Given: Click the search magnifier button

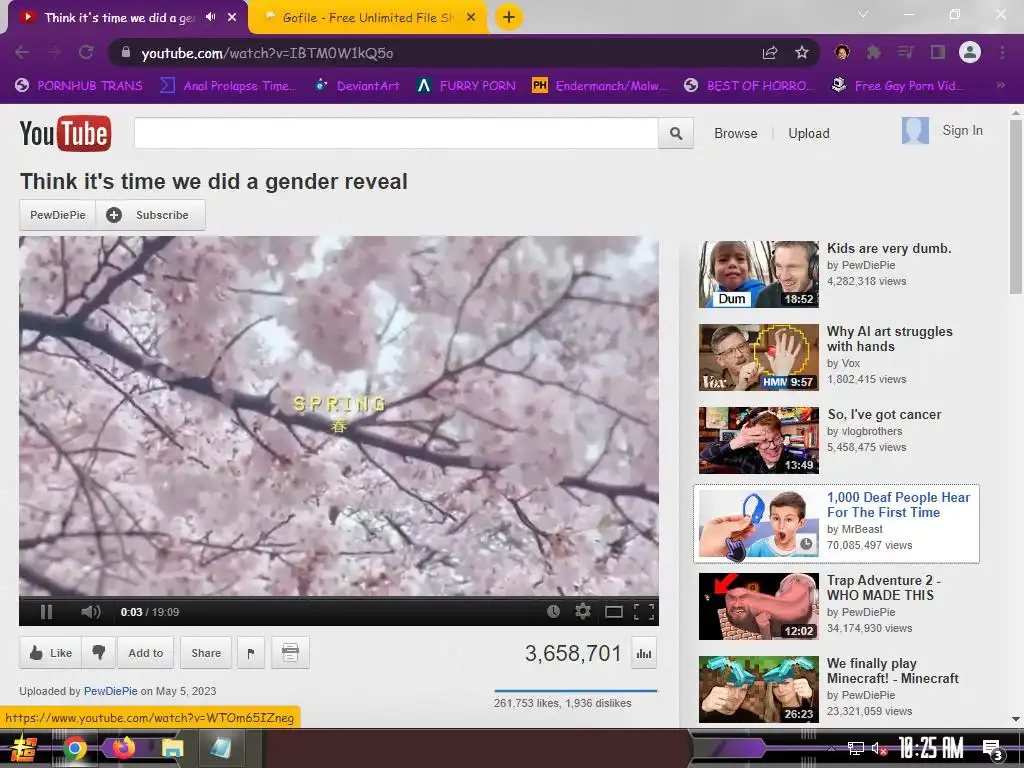Looking at the screenshot, I should tap(676, 133).
